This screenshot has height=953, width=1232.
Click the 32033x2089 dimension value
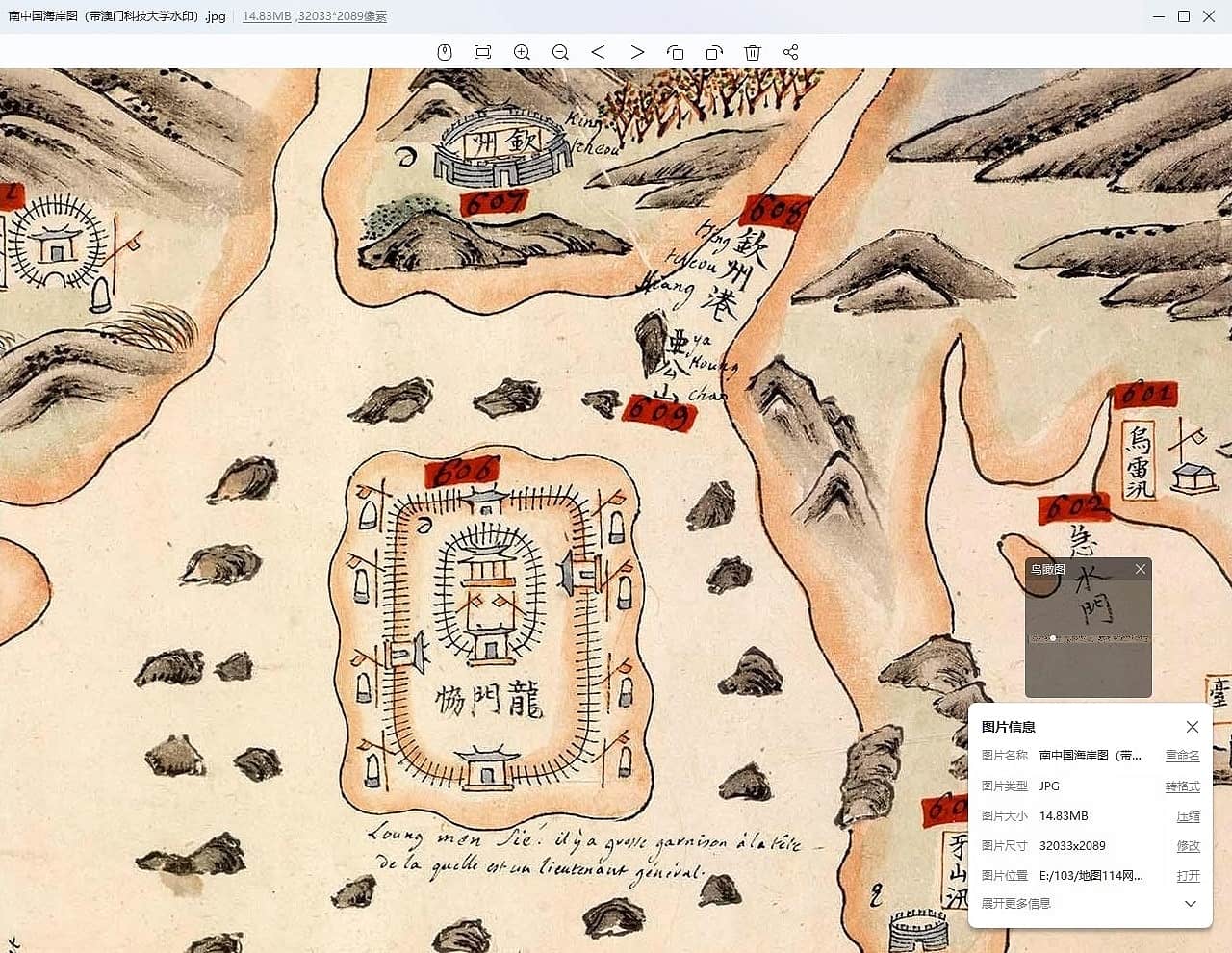tap(1072, 846)
